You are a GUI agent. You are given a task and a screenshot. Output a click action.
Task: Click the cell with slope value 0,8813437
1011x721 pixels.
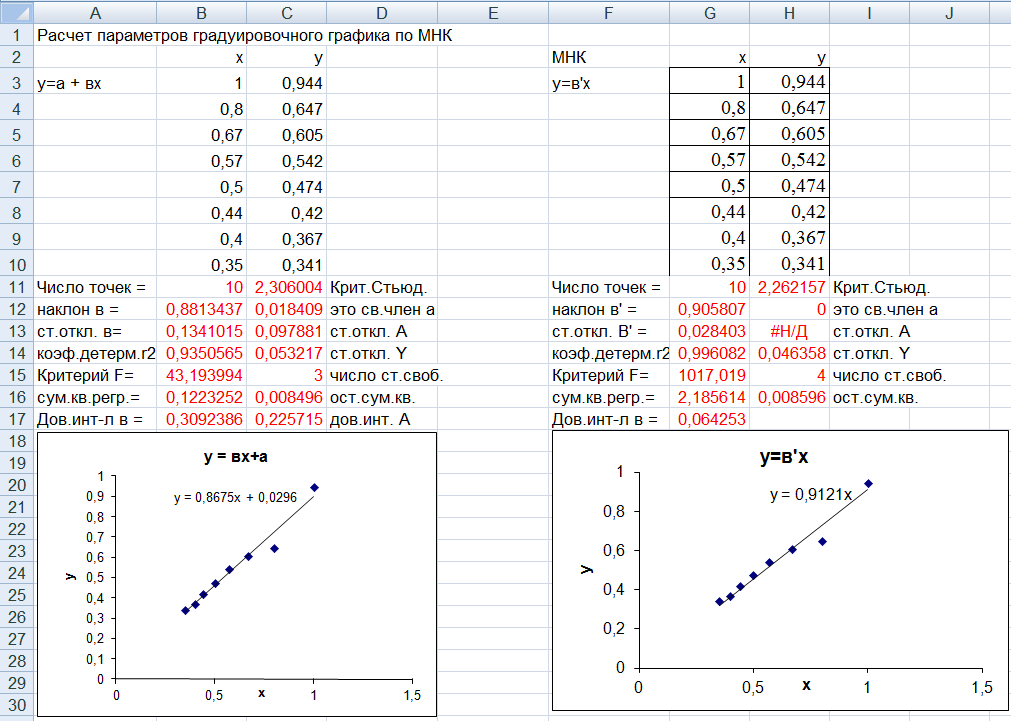[205, 310]
